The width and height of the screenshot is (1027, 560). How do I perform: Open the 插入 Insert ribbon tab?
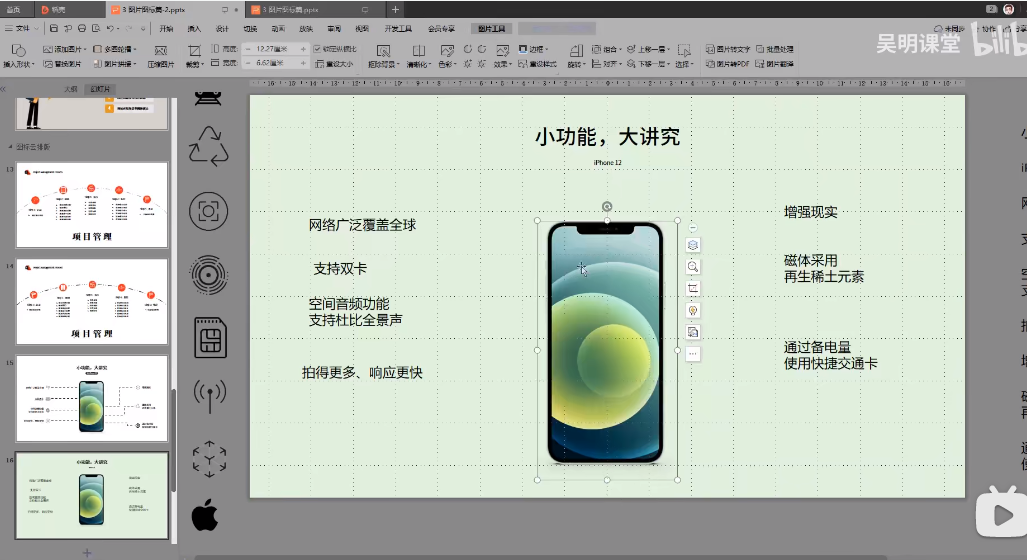(194, 29)
